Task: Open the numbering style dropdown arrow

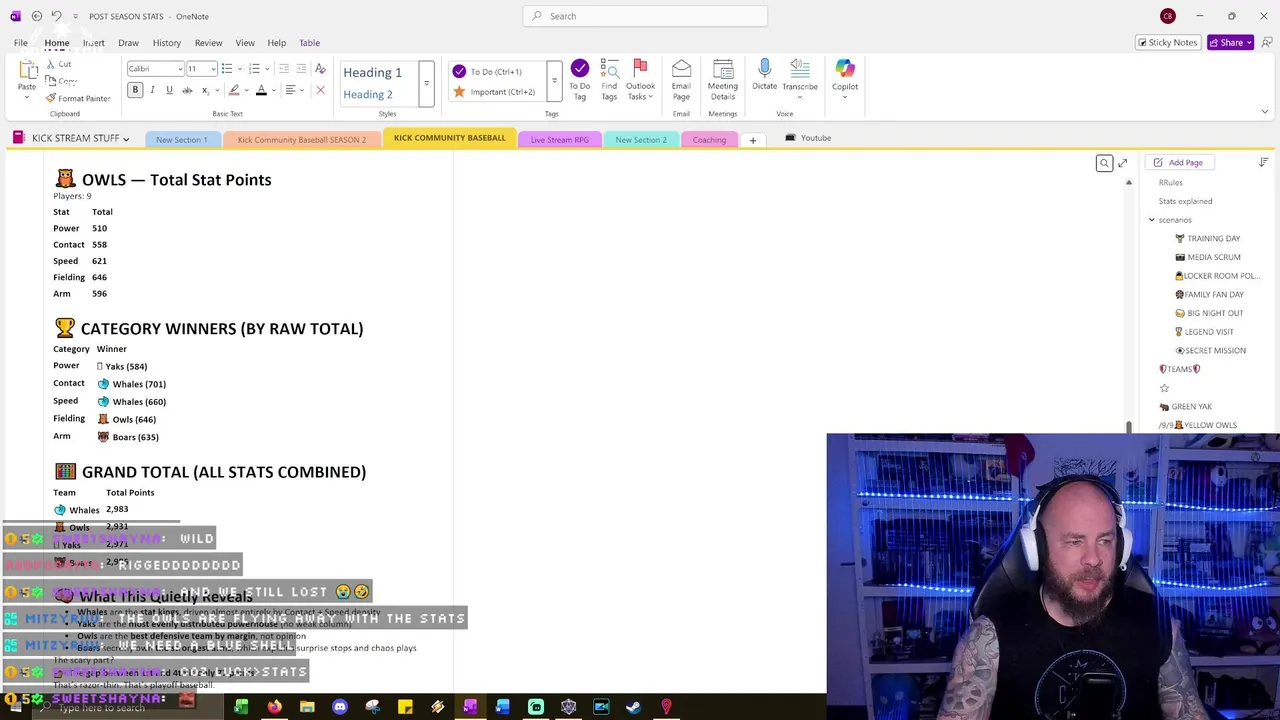Action: point(266,68)
